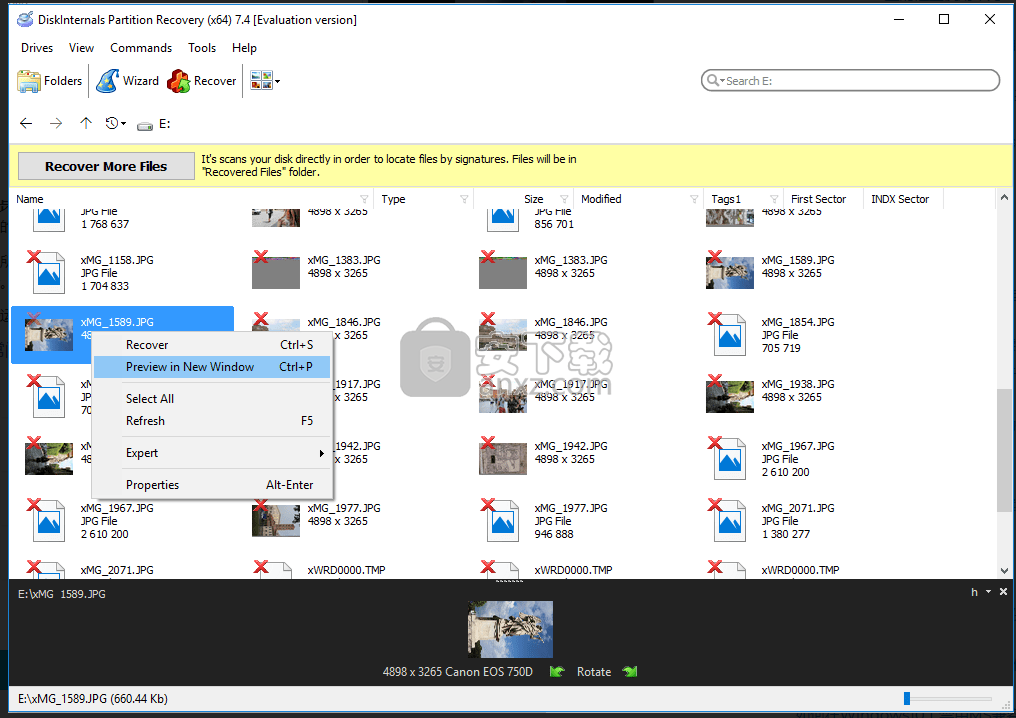Click the preview panel h button
The width and height of the screenshot is (1016, 718).
coord(974,592)
